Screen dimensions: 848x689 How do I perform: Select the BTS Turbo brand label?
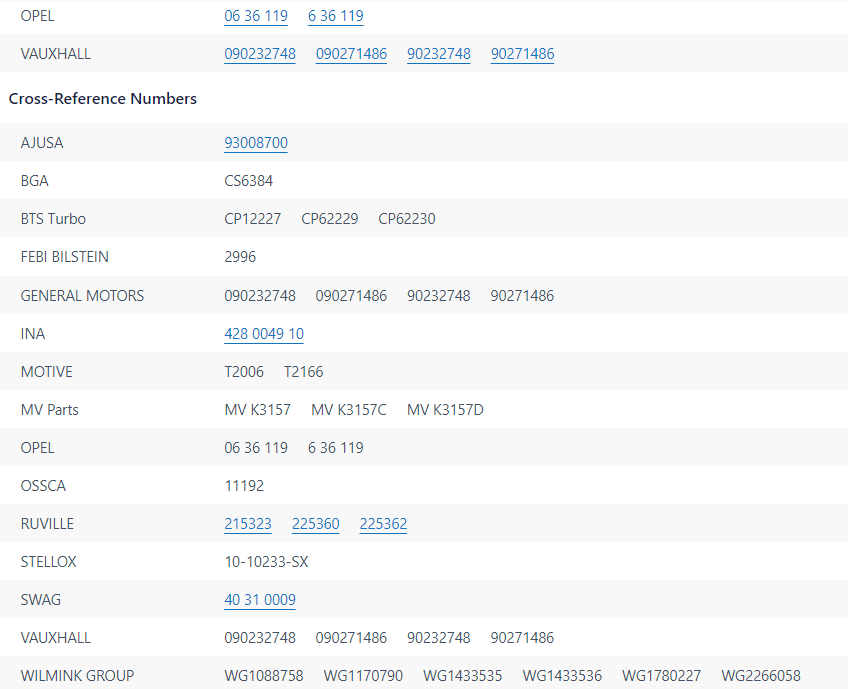coord(53,218)
